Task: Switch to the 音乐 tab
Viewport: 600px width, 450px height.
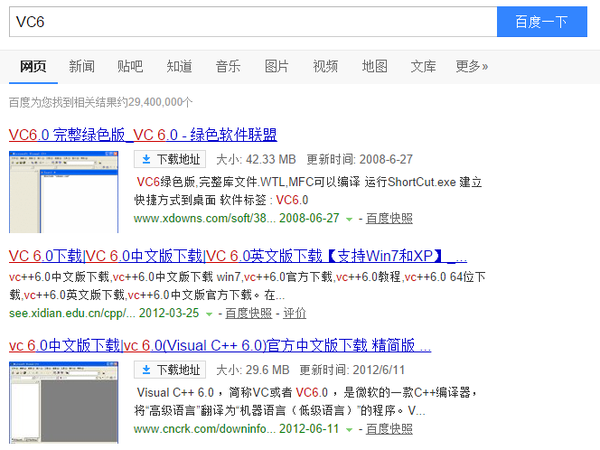Action: (228, 67)
